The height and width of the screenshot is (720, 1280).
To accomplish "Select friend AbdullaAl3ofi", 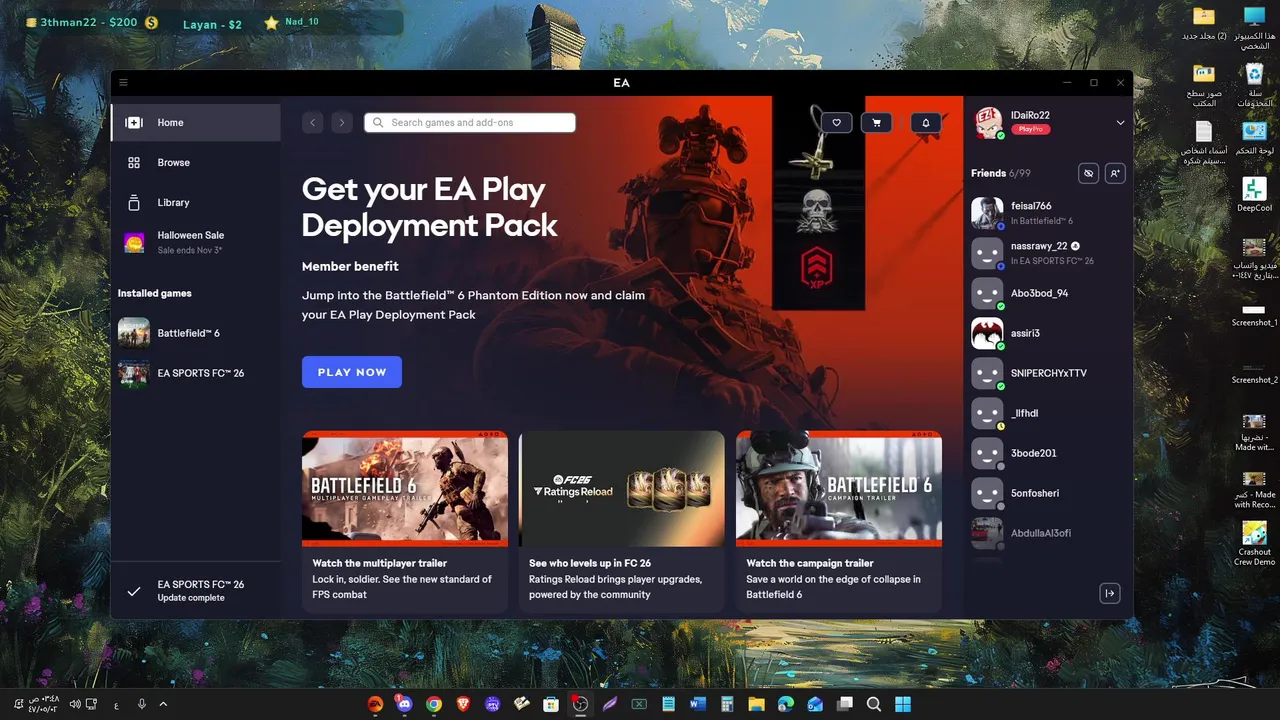I will click(1048, 533).
